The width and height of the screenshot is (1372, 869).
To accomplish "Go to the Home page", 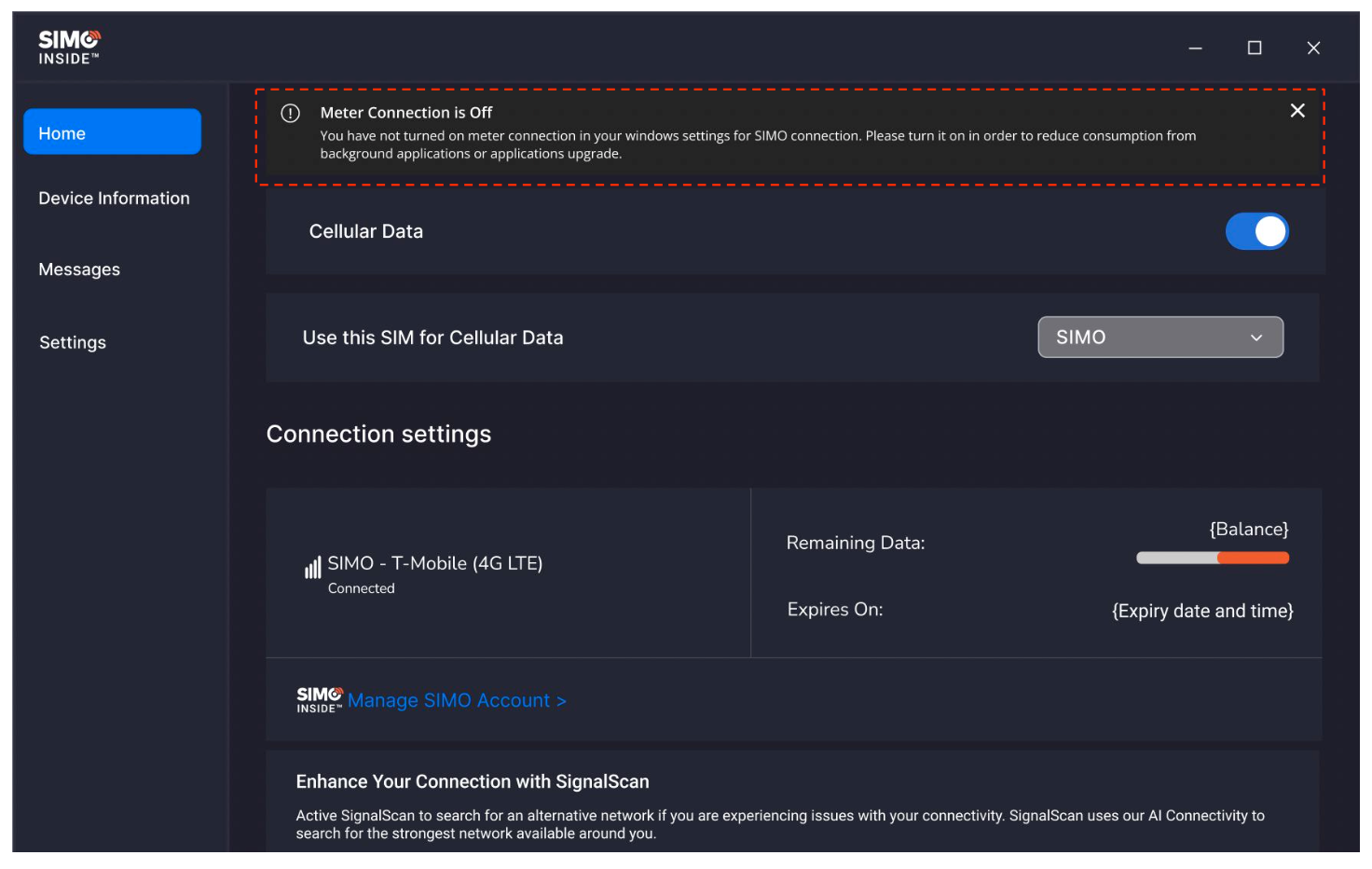I will [x=112, y=132].
